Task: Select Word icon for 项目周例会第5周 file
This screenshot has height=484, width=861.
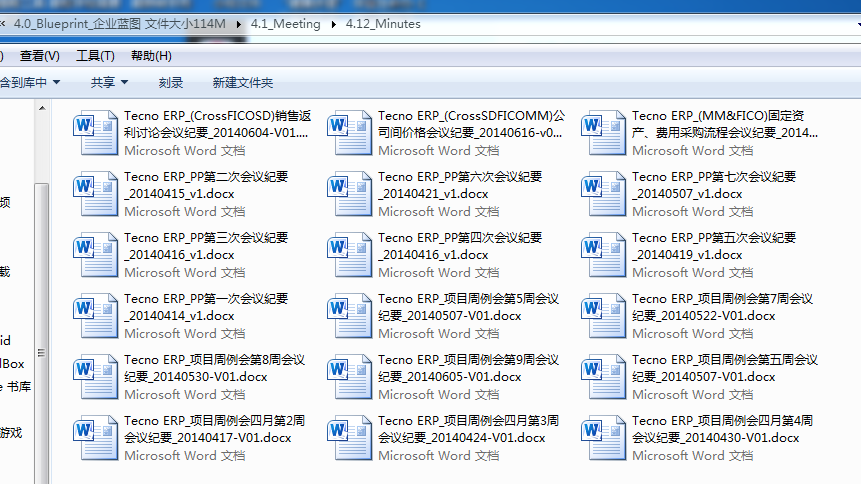Action: coord(349,316)
